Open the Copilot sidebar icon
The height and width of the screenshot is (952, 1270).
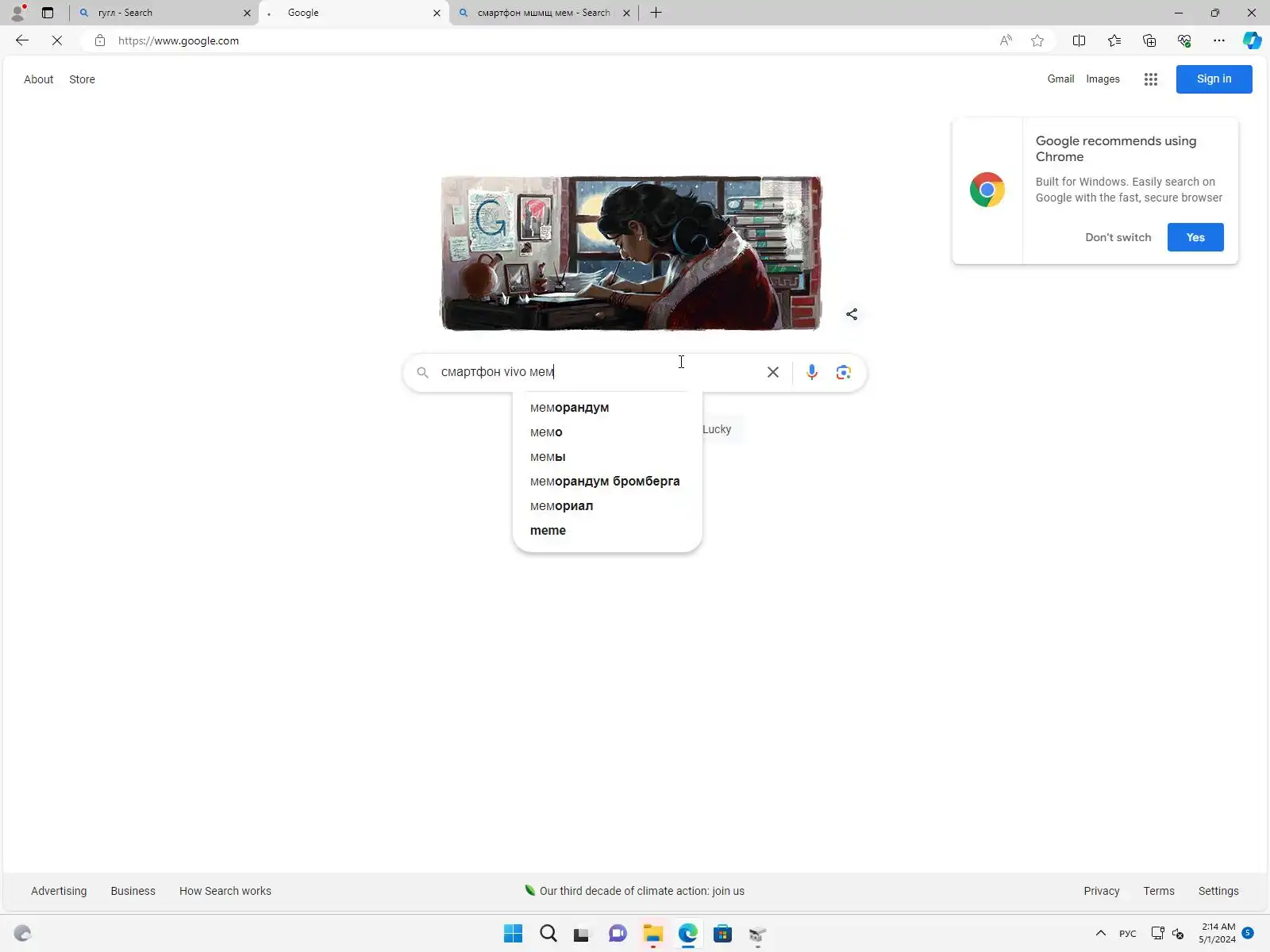[x=1253, y=40]
